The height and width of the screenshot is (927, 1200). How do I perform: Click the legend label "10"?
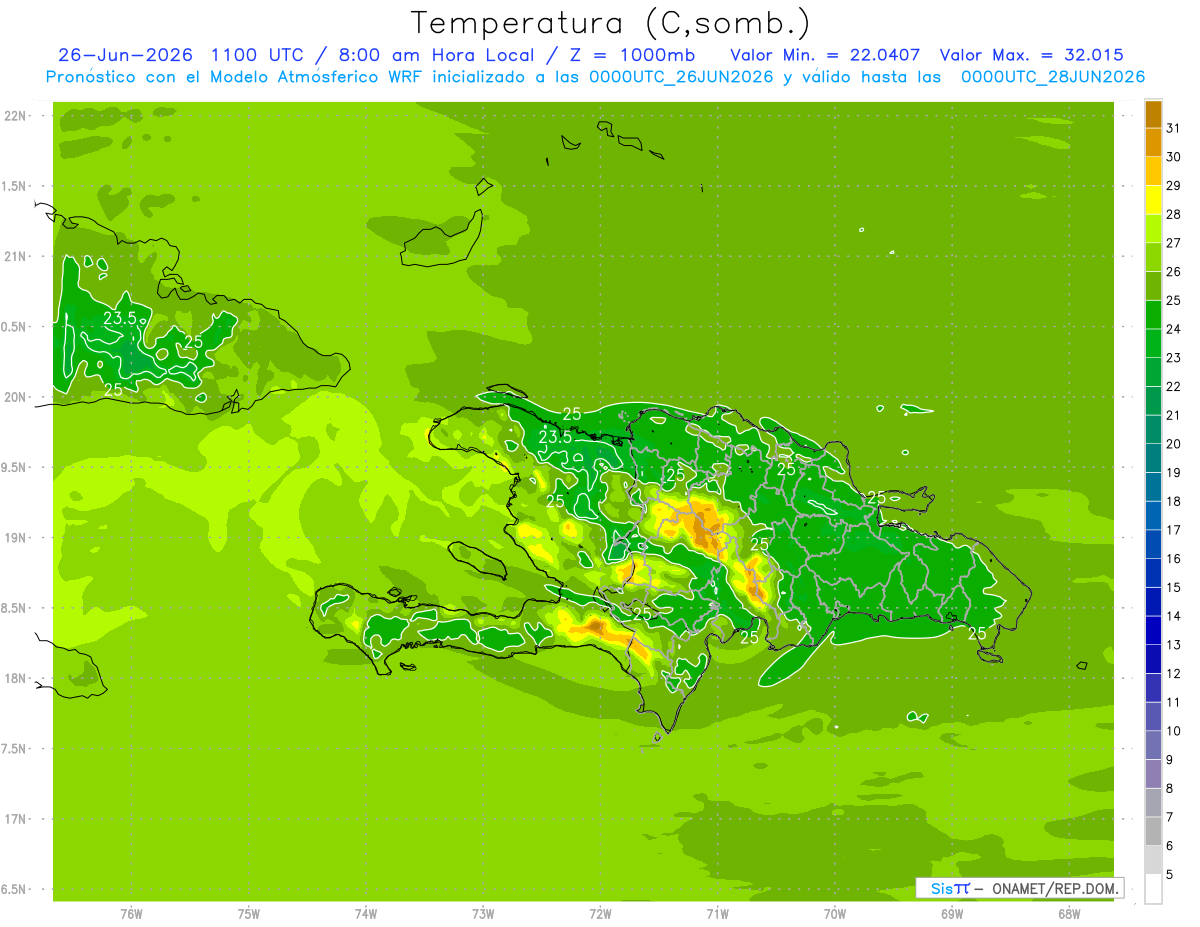tap(1173, 731)
